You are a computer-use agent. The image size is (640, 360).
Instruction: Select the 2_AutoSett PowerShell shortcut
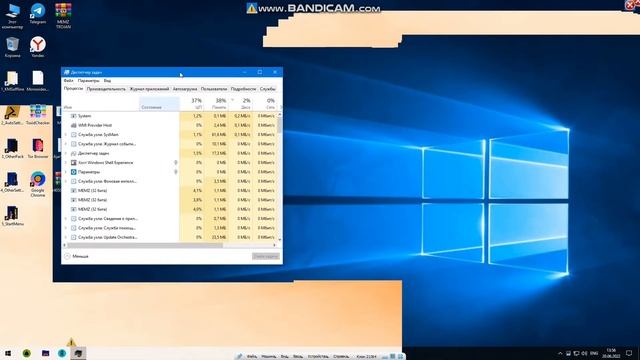coord(12,115)
